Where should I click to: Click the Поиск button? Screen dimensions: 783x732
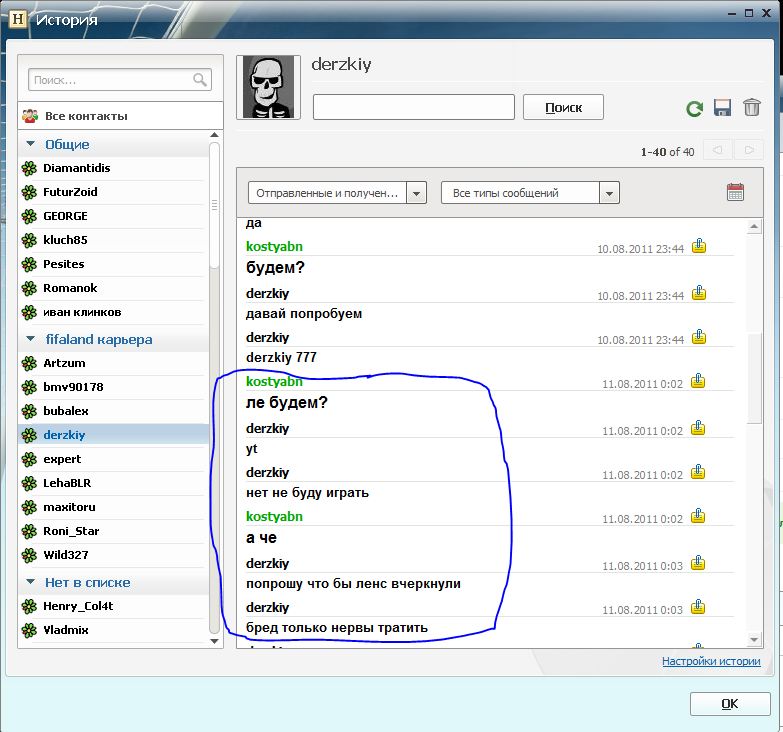(563, 107)
